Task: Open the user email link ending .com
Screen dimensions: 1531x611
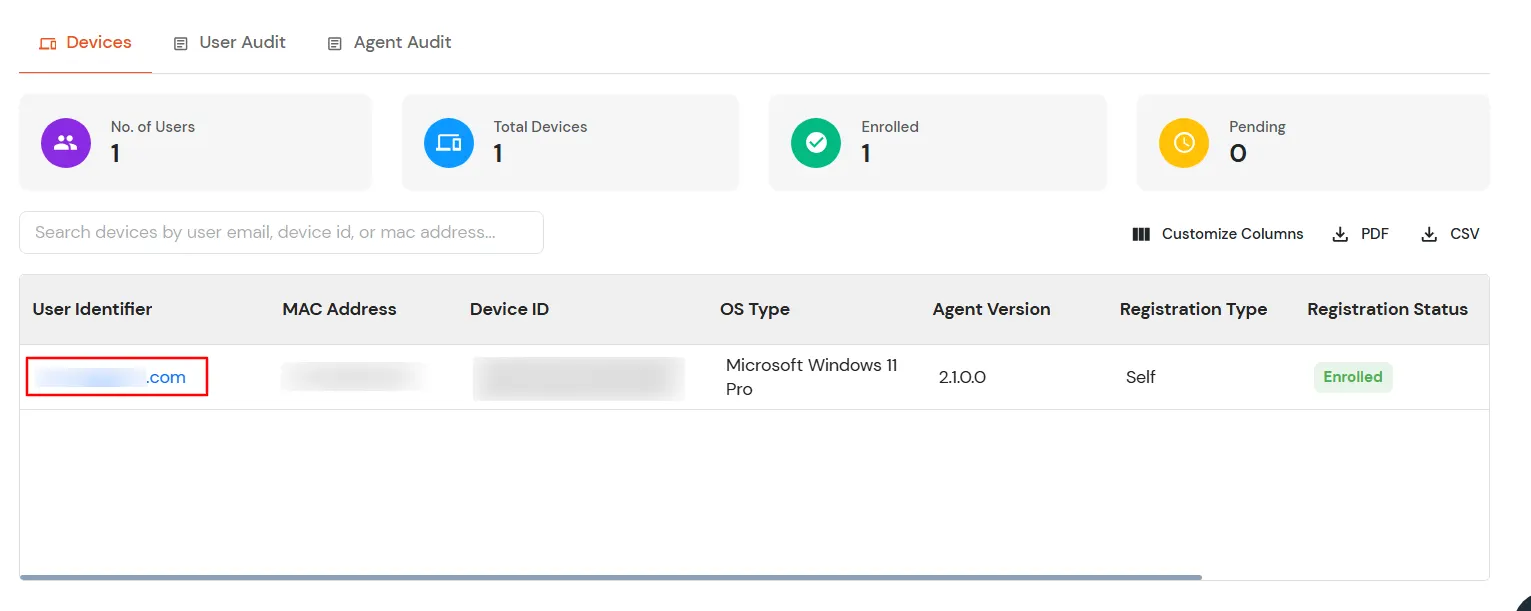Action: point(110,377)
